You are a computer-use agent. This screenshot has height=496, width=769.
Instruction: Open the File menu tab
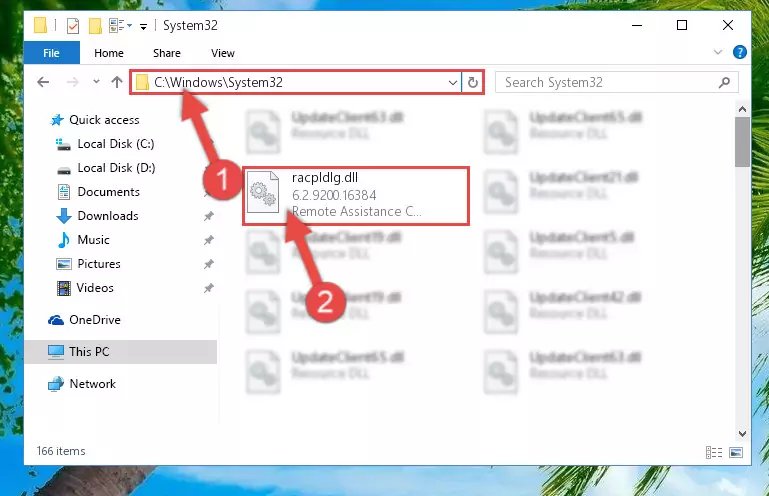(x=51, y=53)
